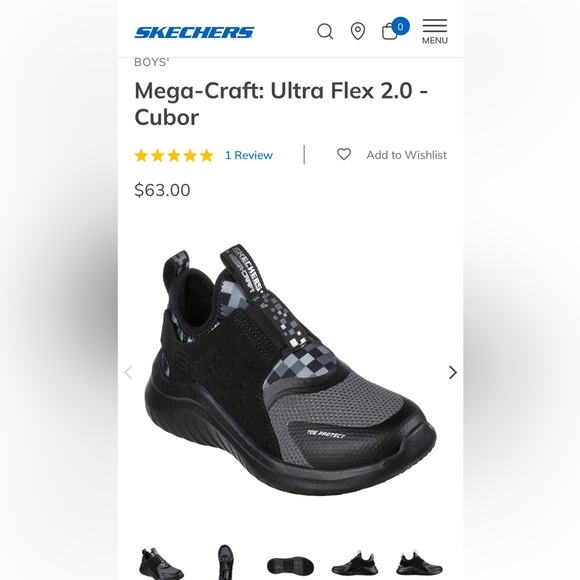The width and height of the screenshot is (580, 580).
Task: Click the wishlist heart icon
Action: (344, 154)
